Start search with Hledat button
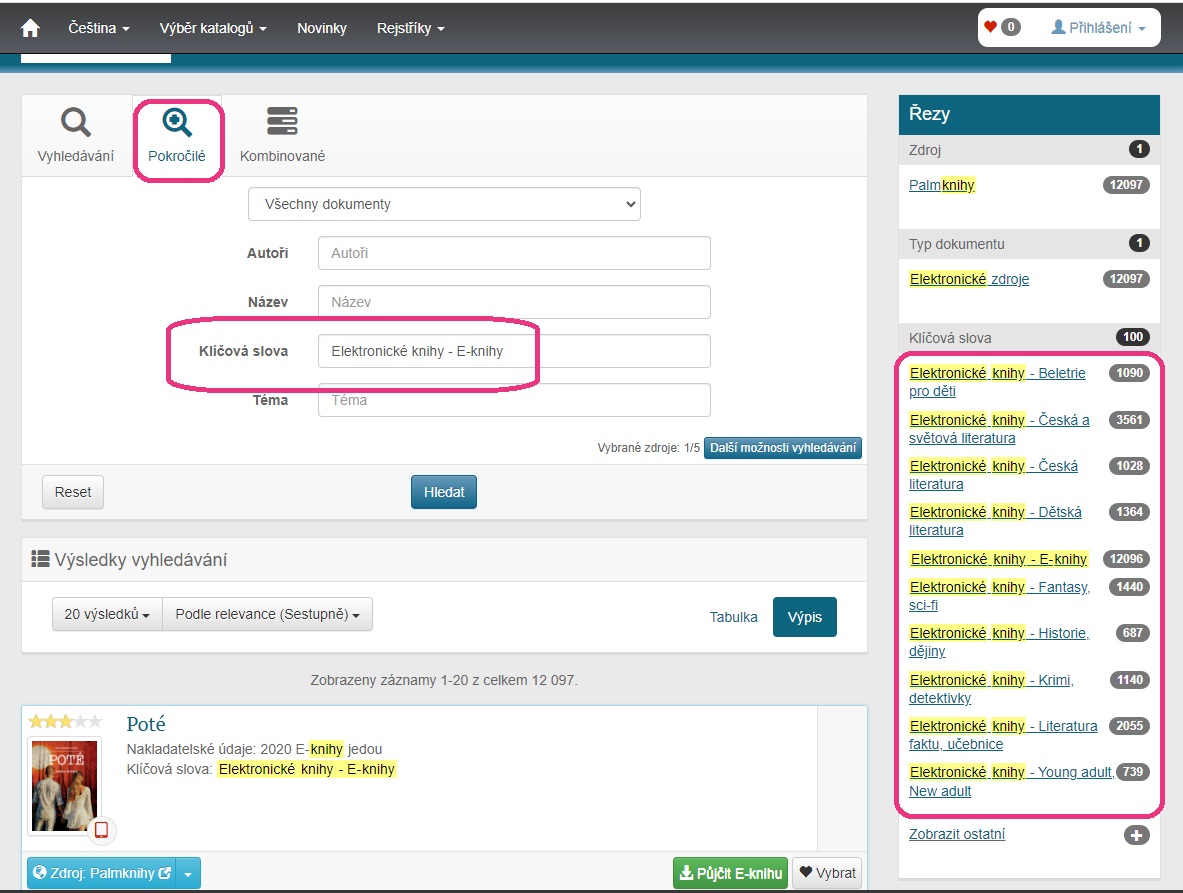 click(x=444, y=492)
